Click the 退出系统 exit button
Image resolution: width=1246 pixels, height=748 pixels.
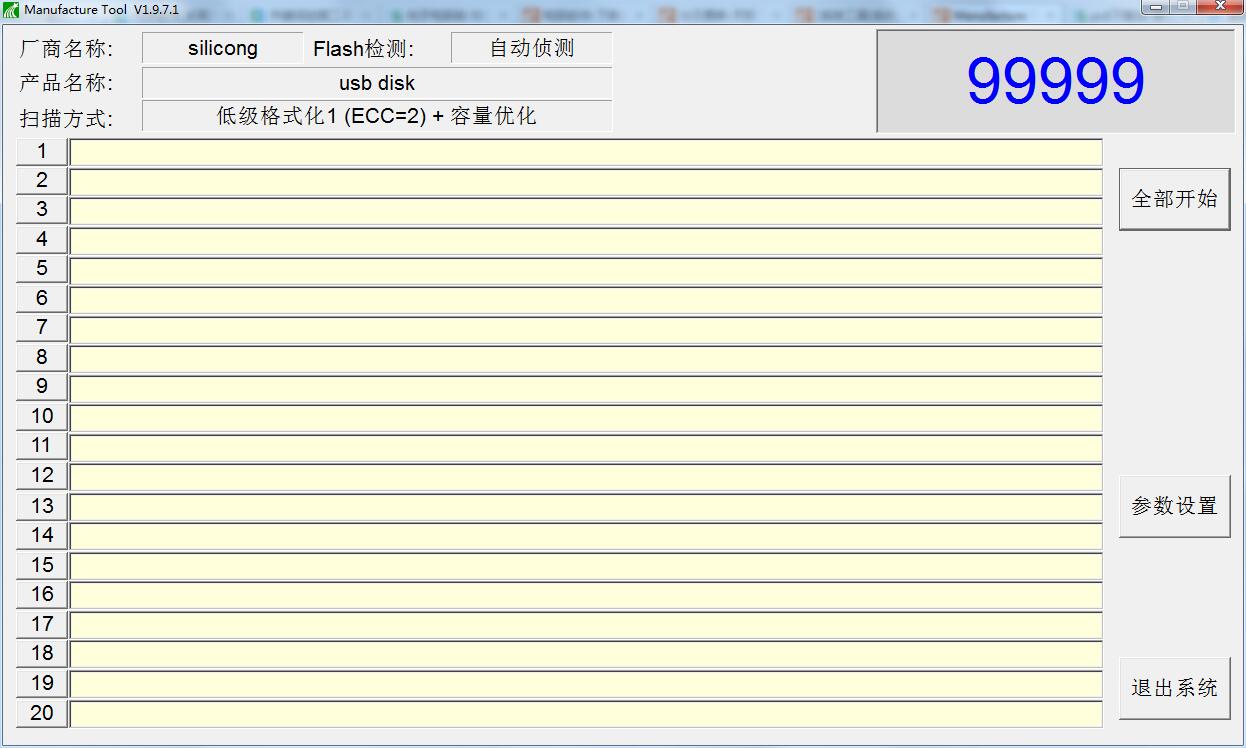pos(1174,688)
